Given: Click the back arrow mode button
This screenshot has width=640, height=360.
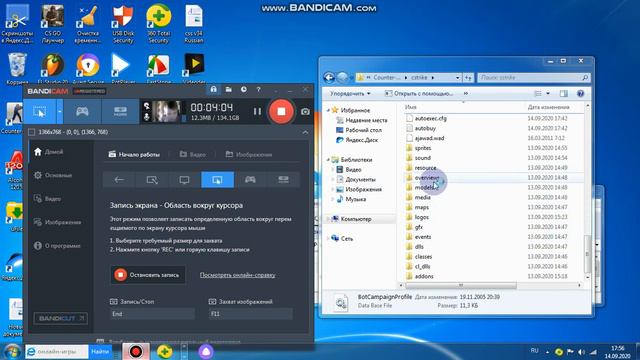Looking at the screenshot, I should [x=119, y=180].
